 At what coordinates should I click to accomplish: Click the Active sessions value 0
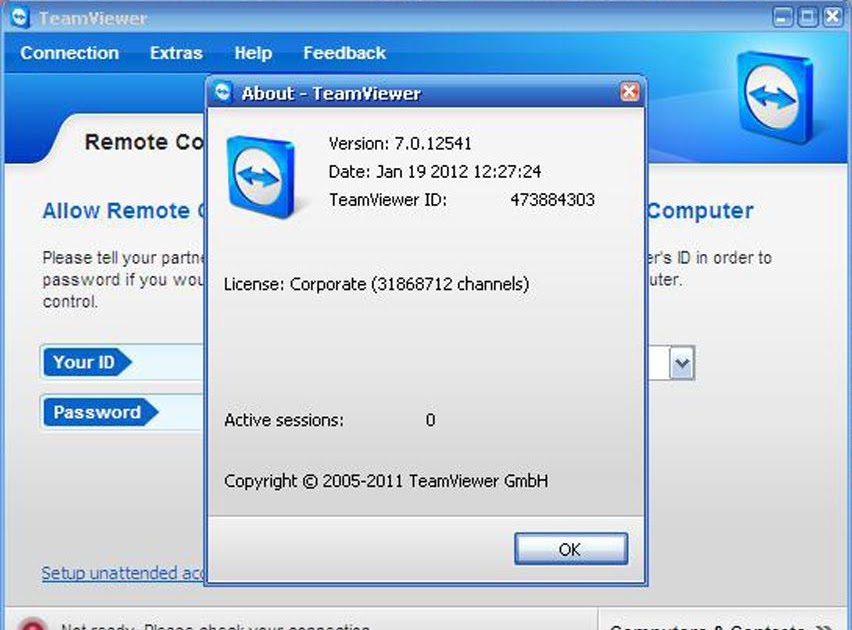pyautogui.click(x=430, y=420)
